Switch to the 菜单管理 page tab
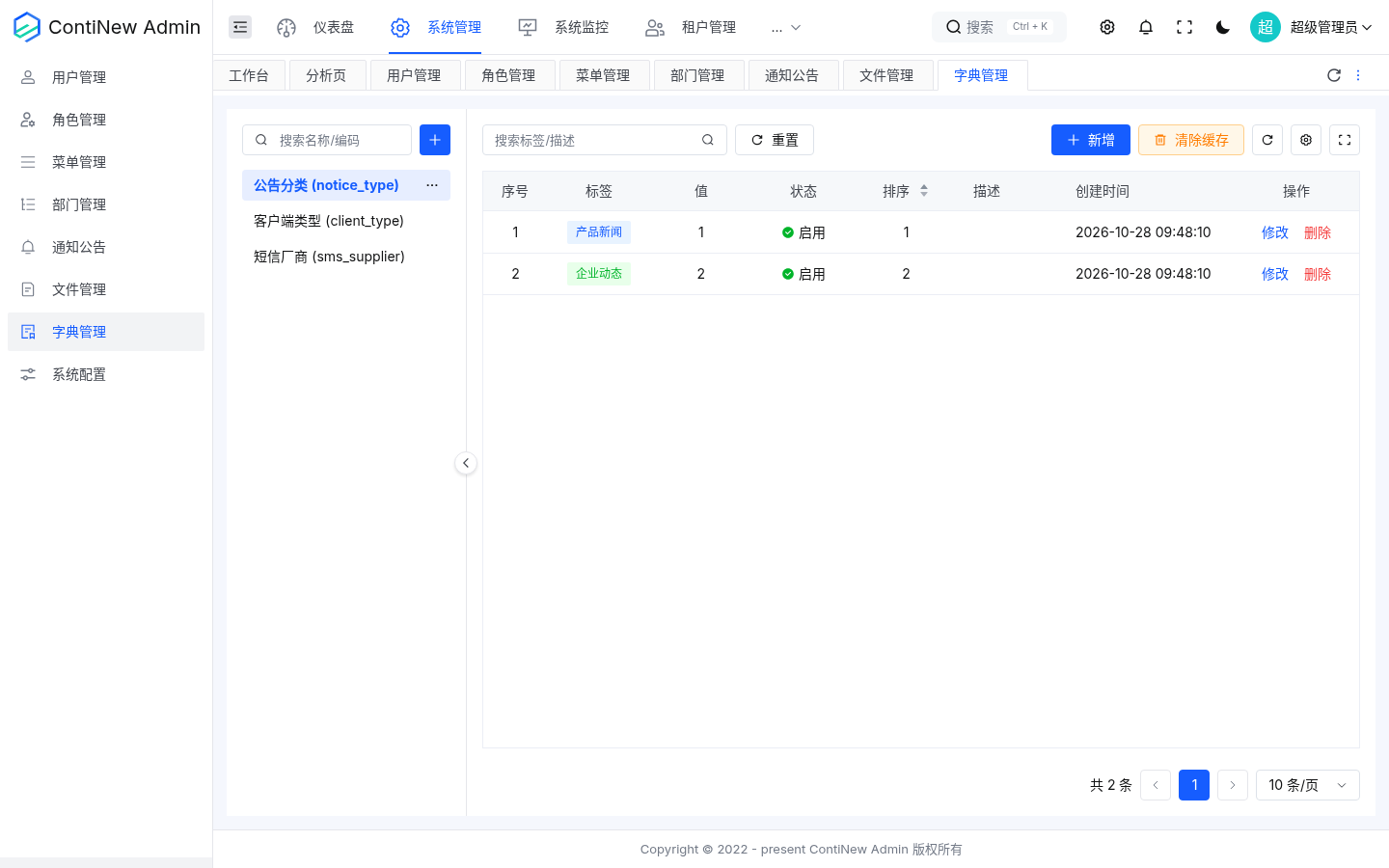 click(x=603, y=75)
